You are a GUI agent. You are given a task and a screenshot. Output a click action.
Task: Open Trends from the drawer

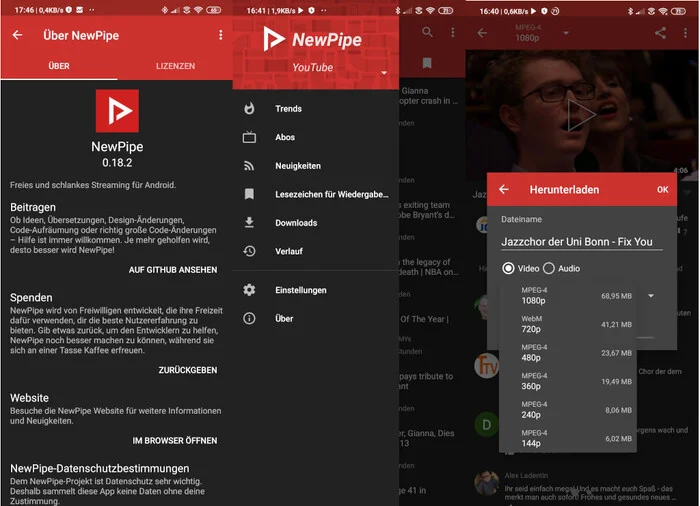[x=316, y=109]
